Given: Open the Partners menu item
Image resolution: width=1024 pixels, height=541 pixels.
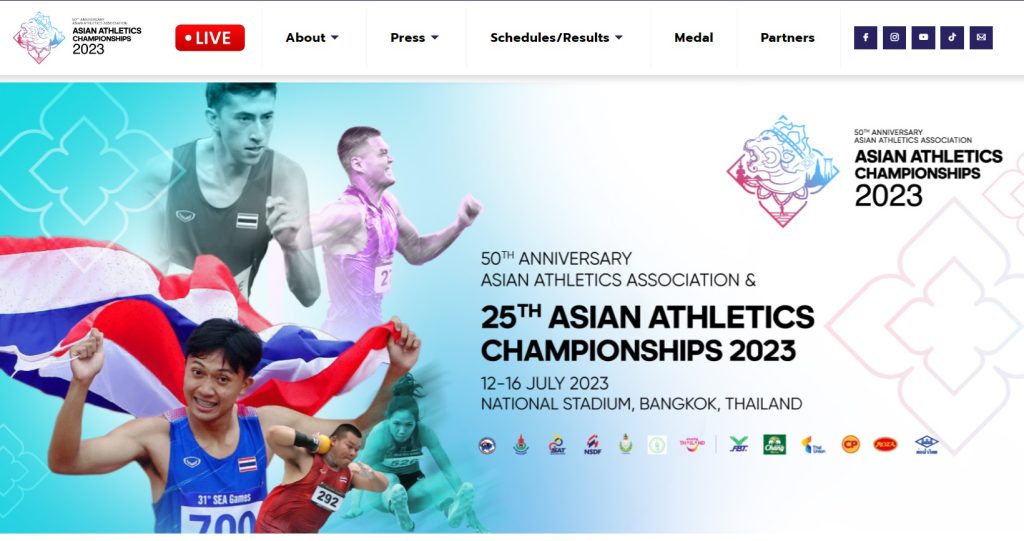Looking at the screenshot, I should click(788, 38).
